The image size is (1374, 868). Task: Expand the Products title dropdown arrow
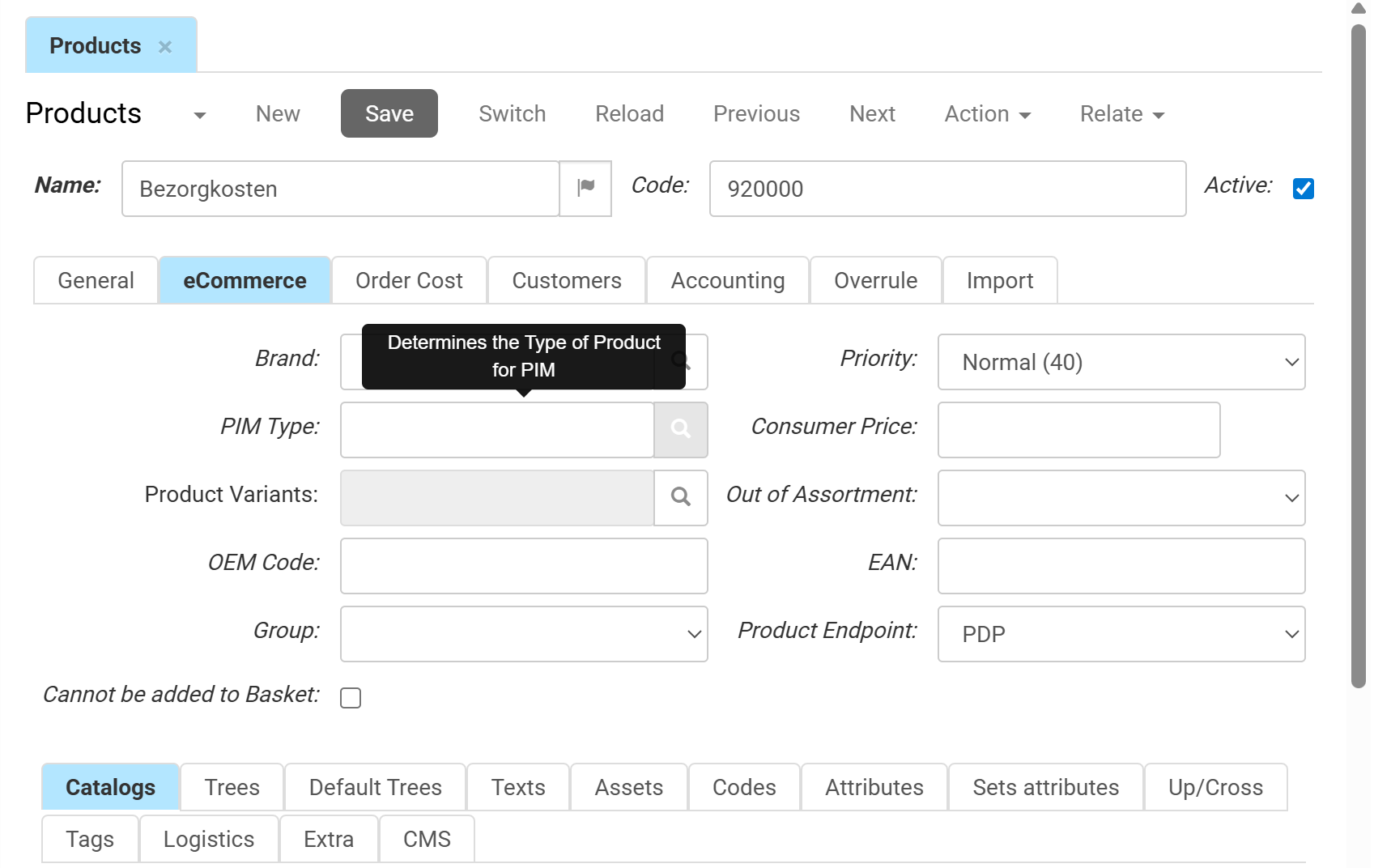tap(198, 115)
